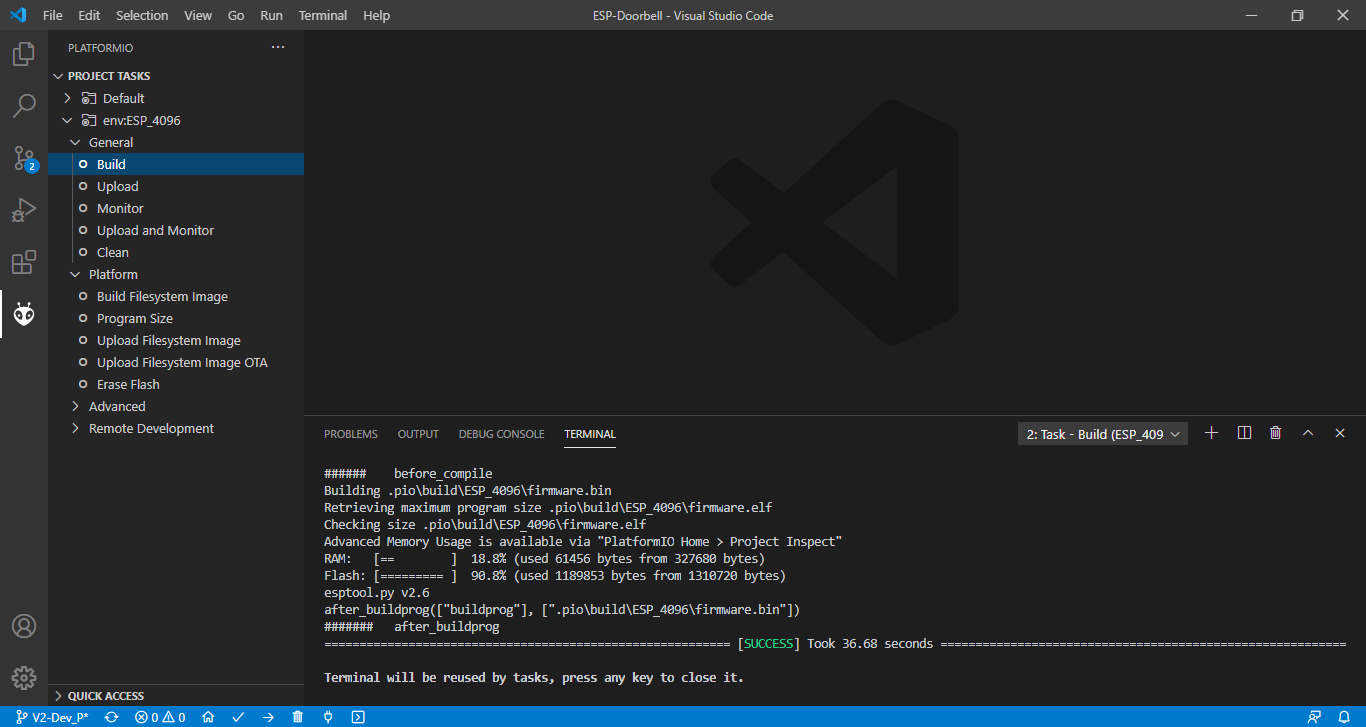
Task: Click the VS Code logo in title bar
Action: 17,15
